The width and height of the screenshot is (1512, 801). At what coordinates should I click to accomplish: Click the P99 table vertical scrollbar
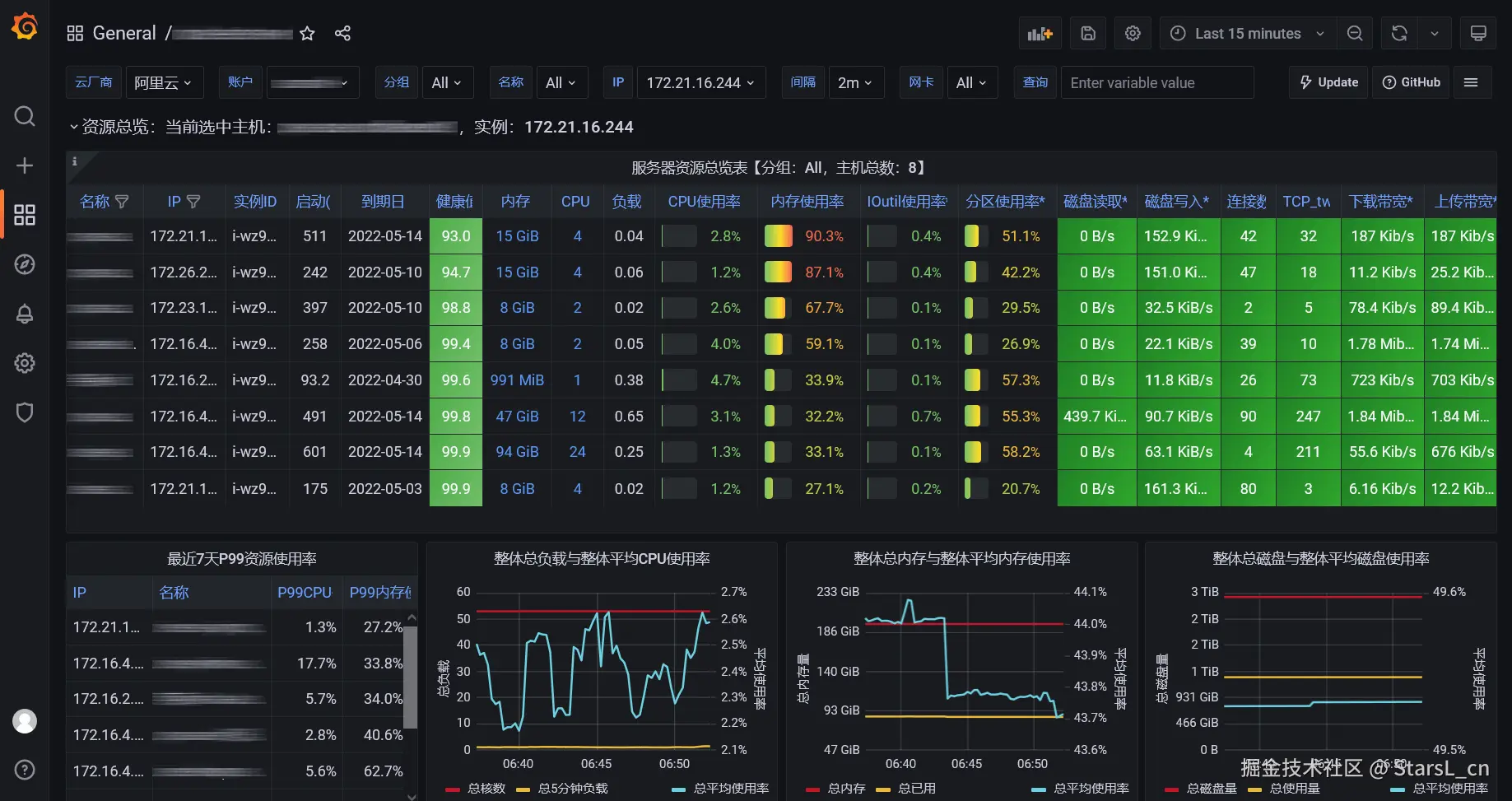coord(411,677)
